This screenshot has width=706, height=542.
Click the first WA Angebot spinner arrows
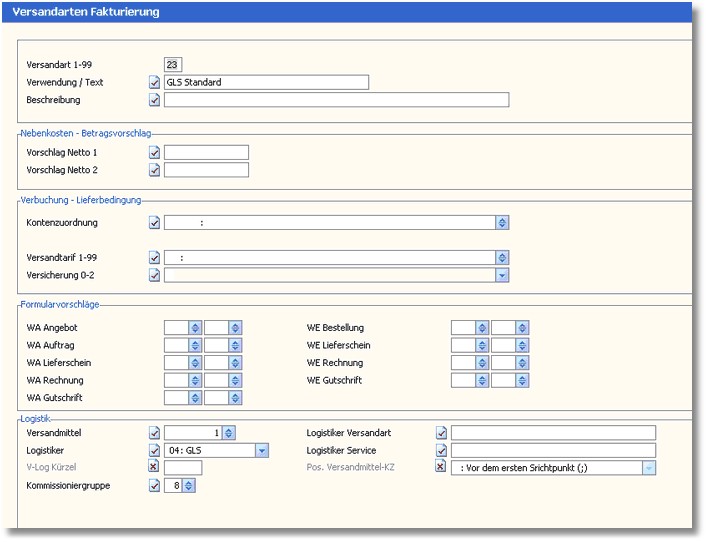point(195,328)
